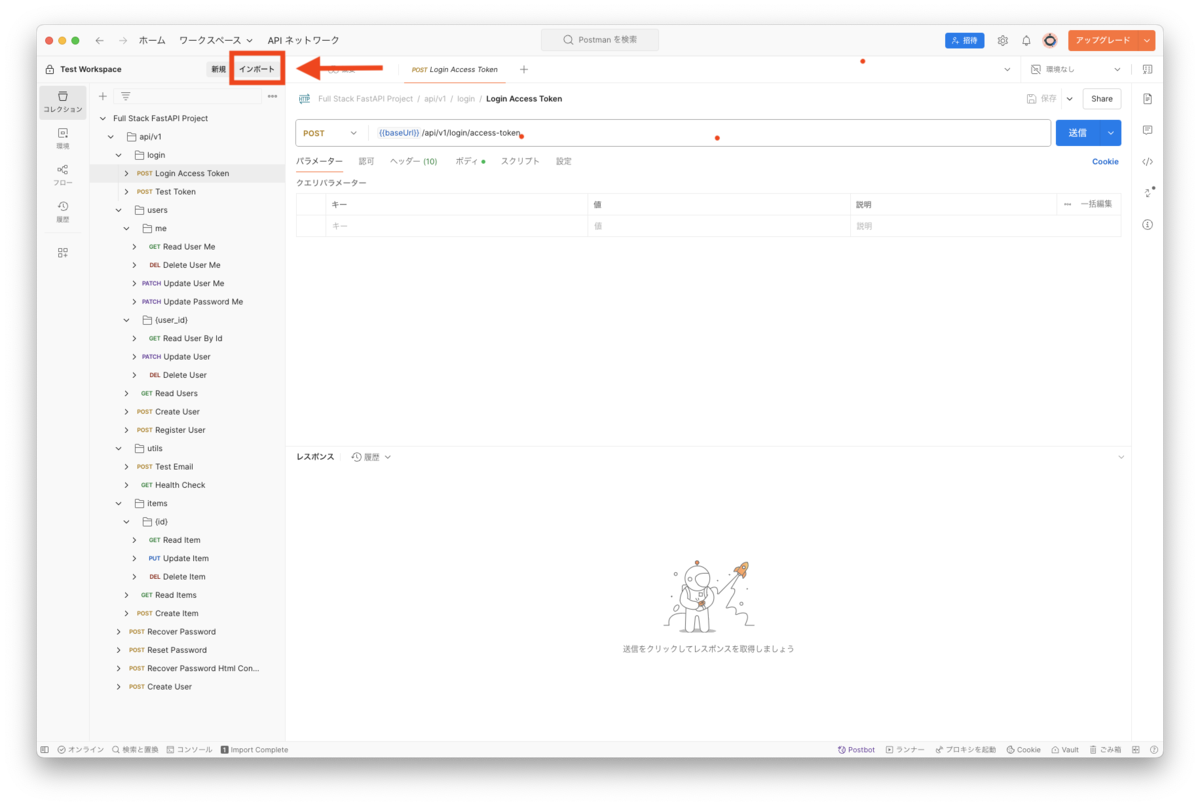The height and width of the screenshot is (806, 1200).
Task: Open the ランナー (Runner) from status bar
Action: (906, 749)
